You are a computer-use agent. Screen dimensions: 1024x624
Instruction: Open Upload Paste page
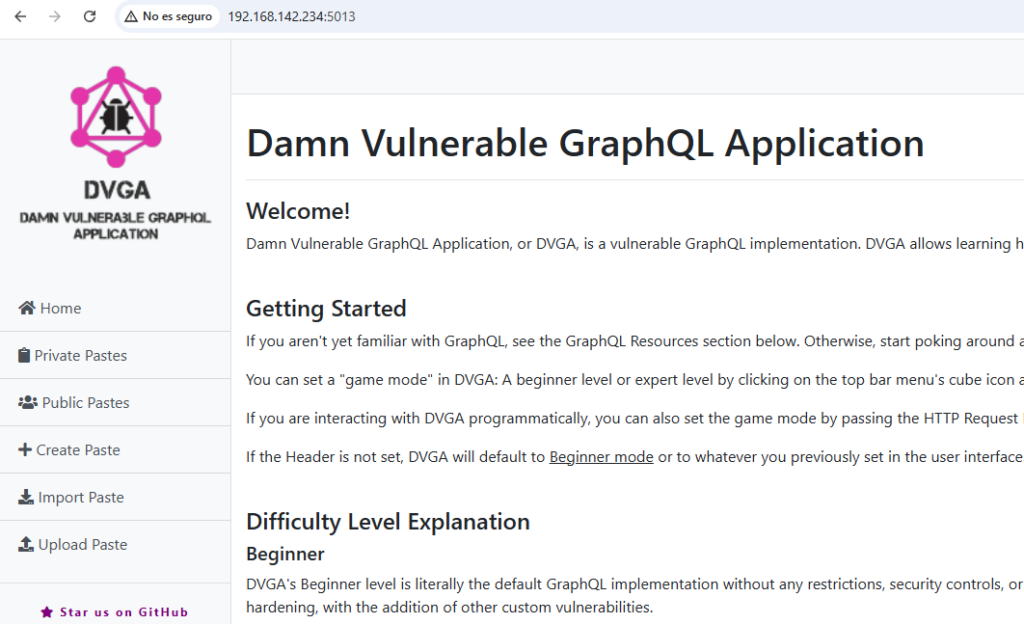click(73, 544)
